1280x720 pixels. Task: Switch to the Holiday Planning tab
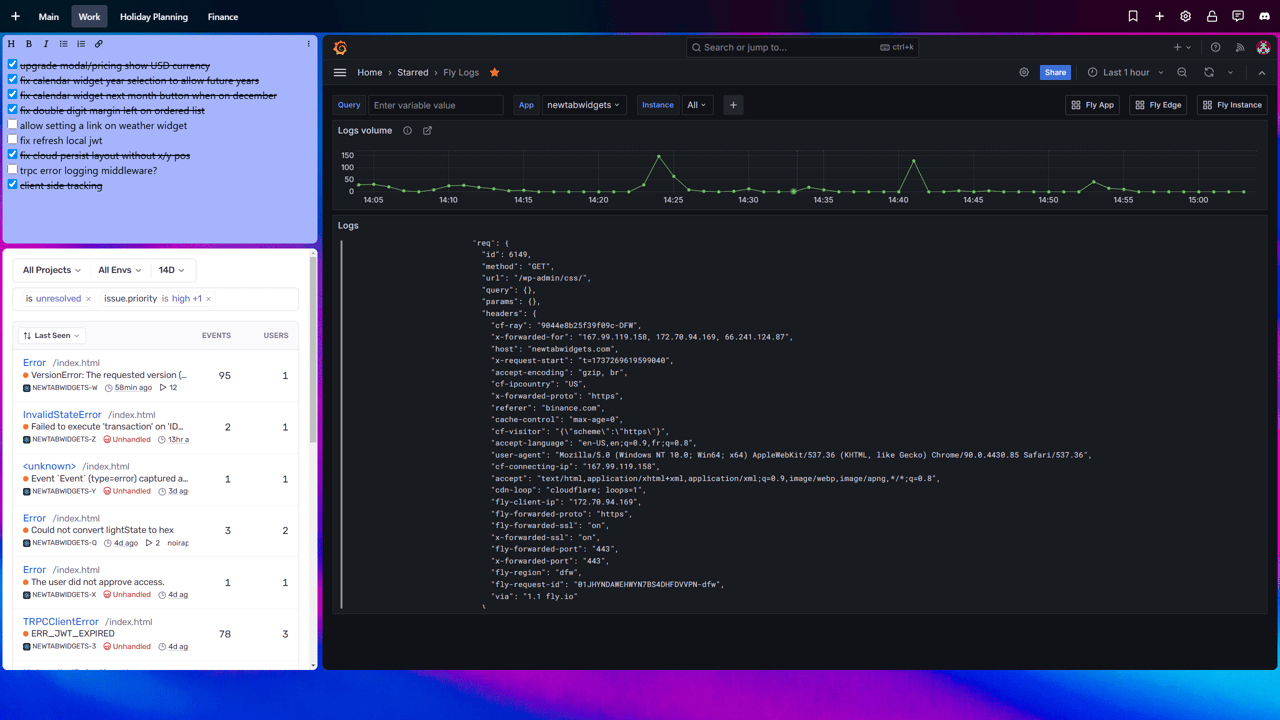(153, 17)
